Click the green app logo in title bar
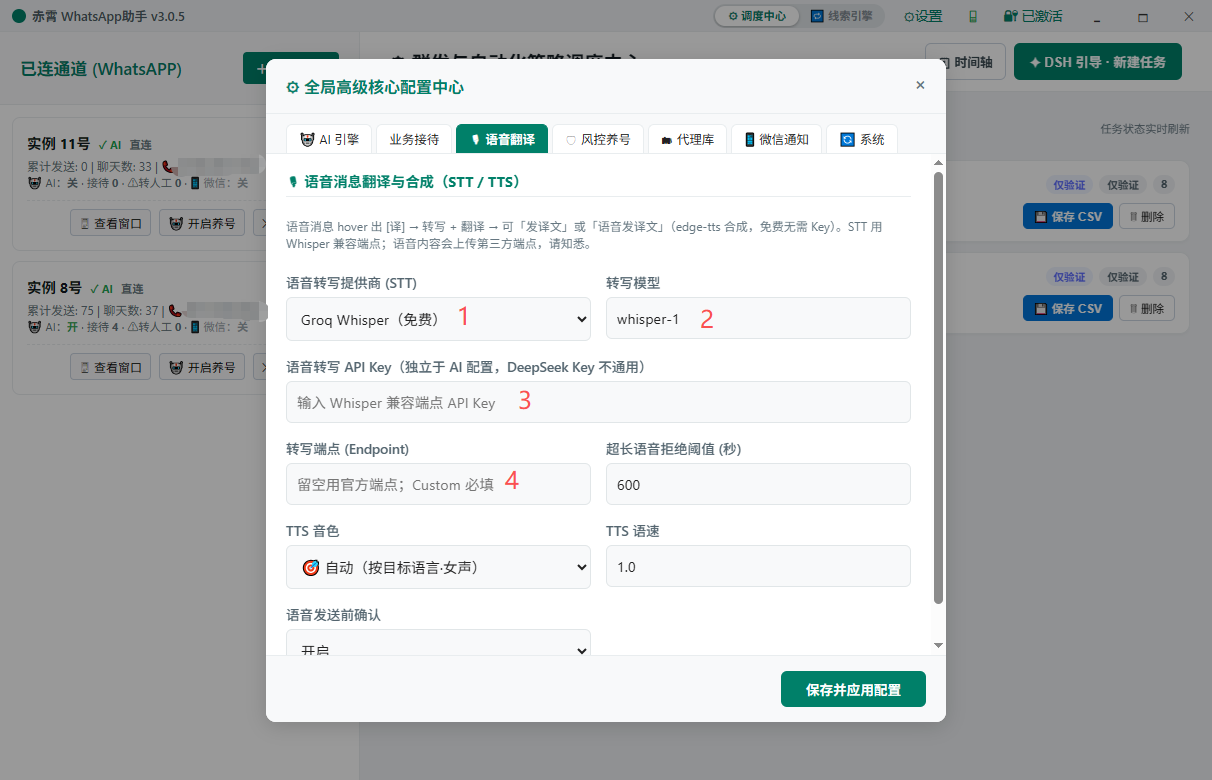Viewport: 1212px width, 780px height. click(x=18, y=16)
